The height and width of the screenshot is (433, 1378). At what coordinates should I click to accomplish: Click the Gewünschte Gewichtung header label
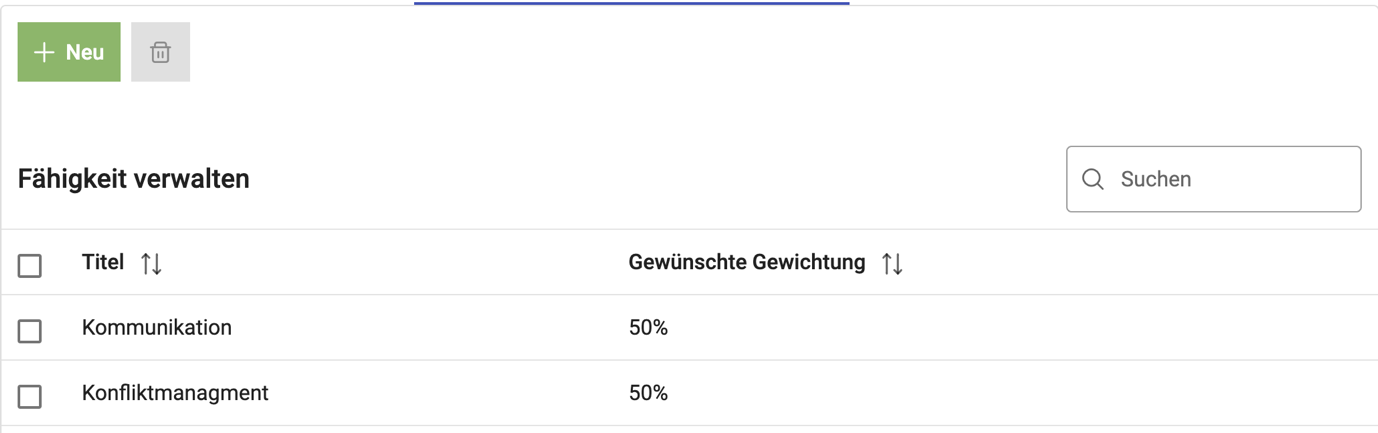click(x=746, y=263)
